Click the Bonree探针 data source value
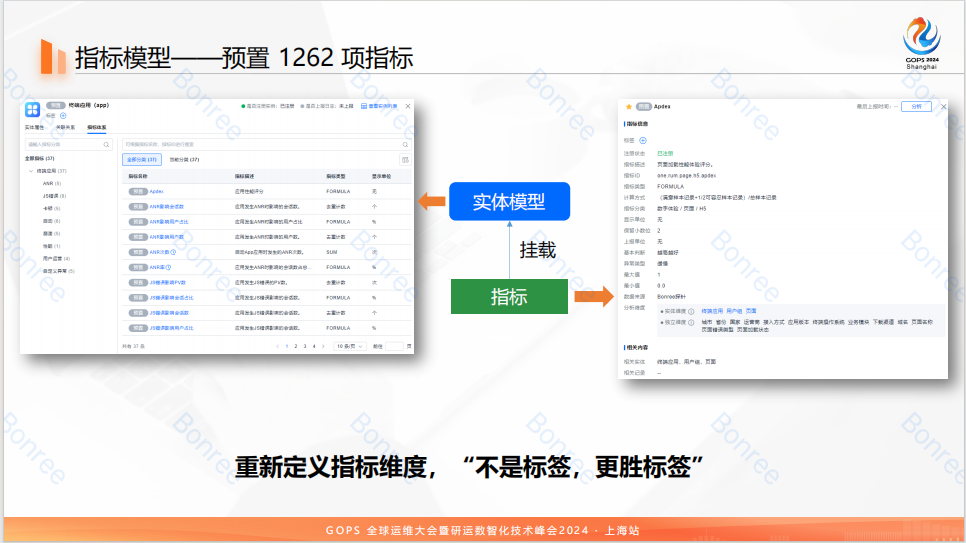The image size is (966, 543). tap(671, 296)
